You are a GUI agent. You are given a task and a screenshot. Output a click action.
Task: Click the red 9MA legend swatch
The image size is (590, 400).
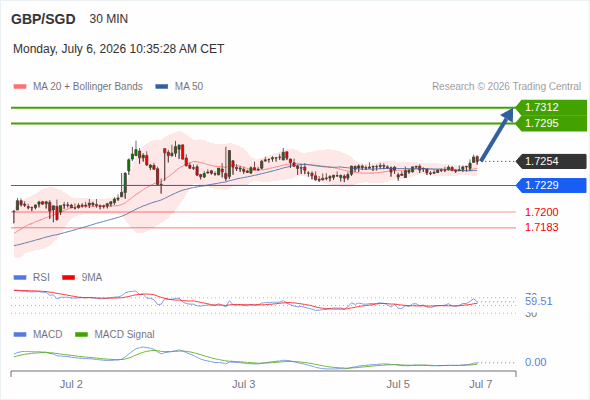pos(68,278)
